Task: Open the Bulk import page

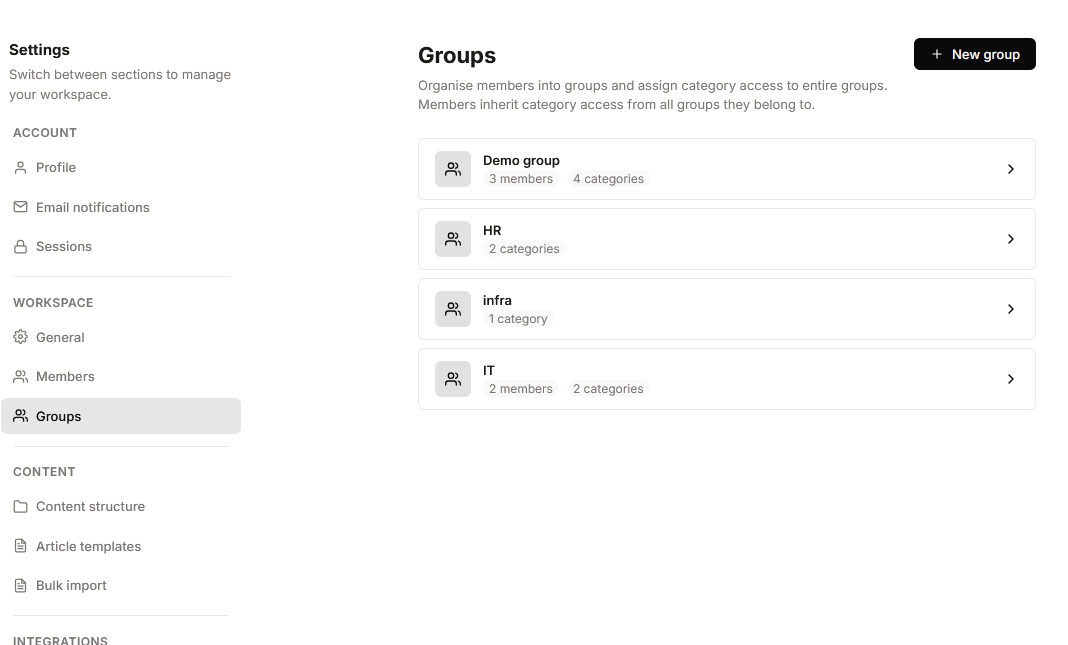Action: click(71, 586)
